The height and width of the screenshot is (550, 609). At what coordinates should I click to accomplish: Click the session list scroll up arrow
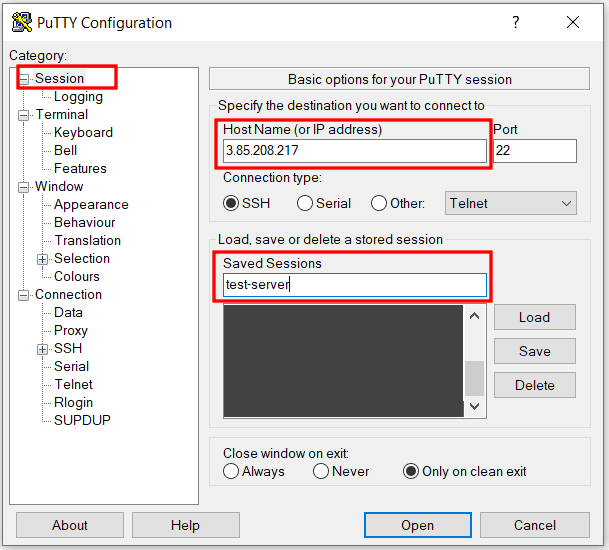pyautogui.click(x=474, y=316)
